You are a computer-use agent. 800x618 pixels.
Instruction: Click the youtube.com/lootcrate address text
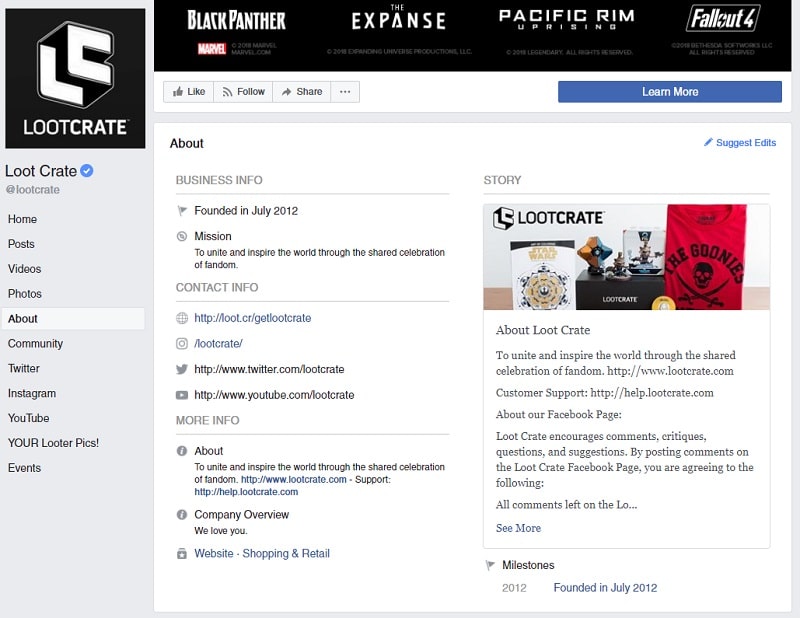[274, 395]
